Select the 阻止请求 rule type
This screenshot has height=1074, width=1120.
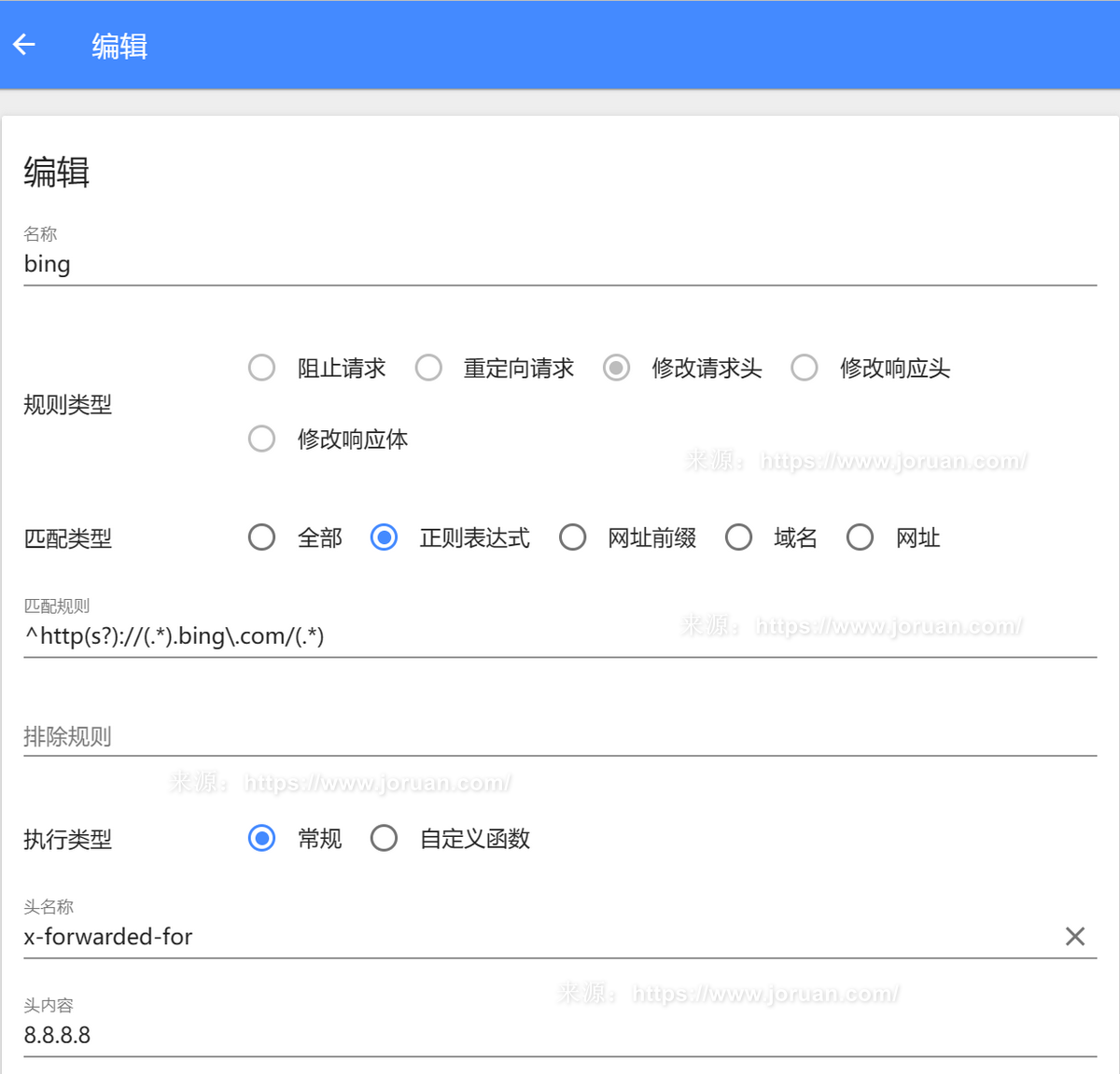point(262,368)
